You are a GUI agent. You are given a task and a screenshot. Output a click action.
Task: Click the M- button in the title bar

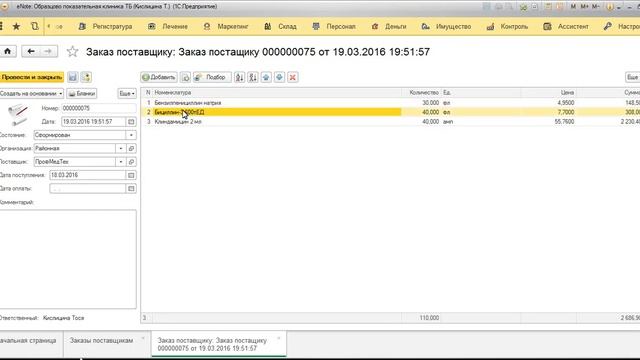click(596, 7)
